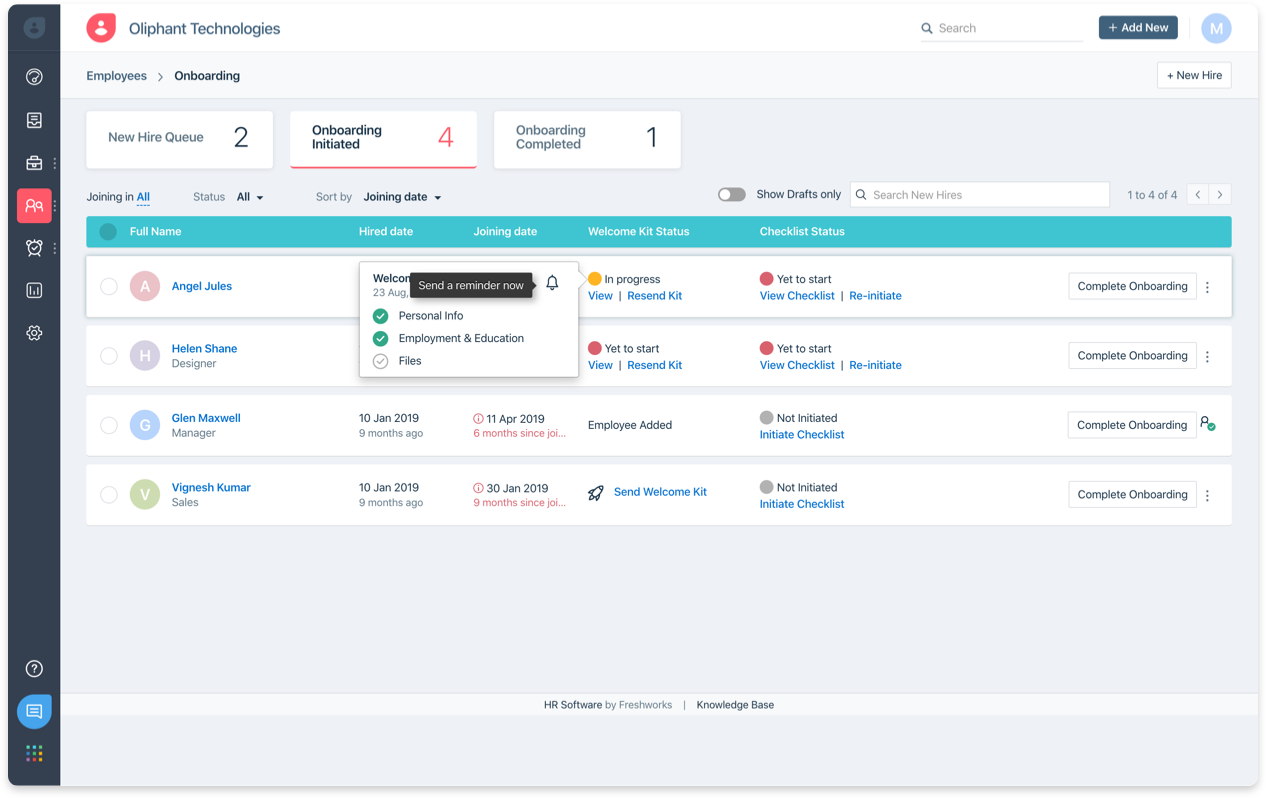Open the help question mark icon
Screen dimensions: 1266x798
(33, 668)
